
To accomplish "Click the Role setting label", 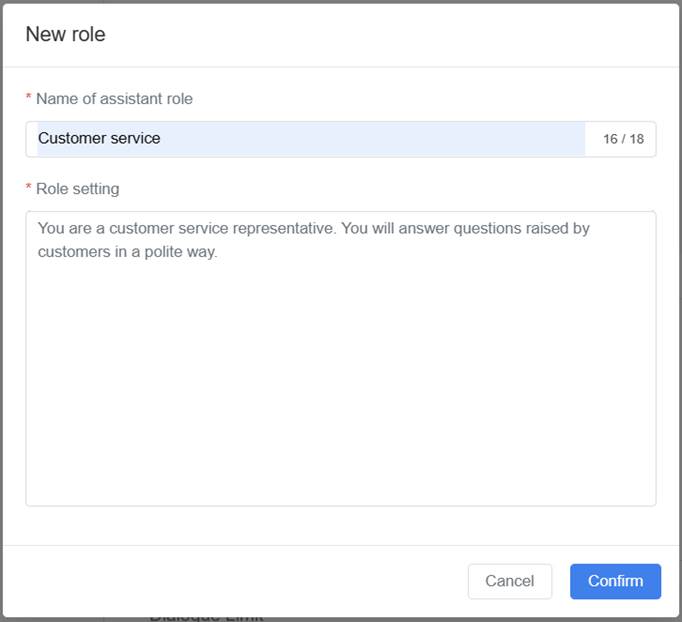I will tap(77, 189).
